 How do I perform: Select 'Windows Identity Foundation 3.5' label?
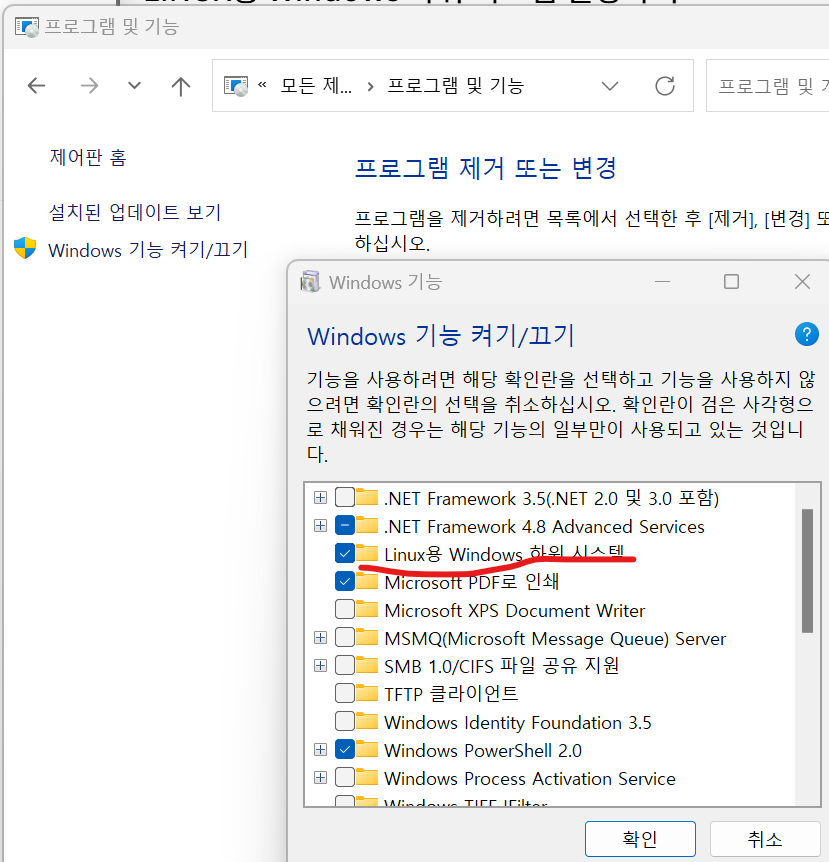tap(517, 722)
